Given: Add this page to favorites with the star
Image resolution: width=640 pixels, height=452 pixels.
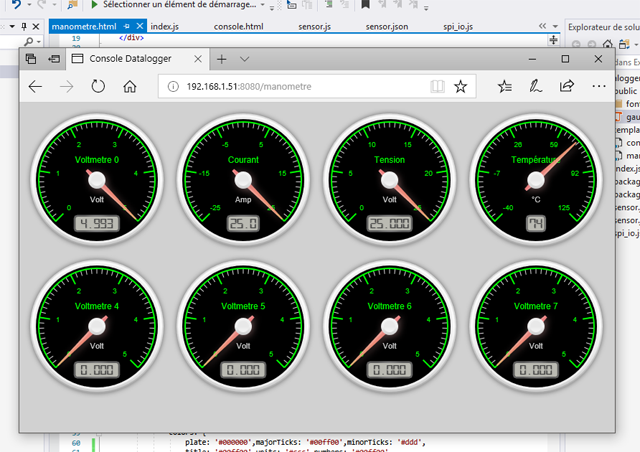Looking at the screenshot, I should [460, 86].
